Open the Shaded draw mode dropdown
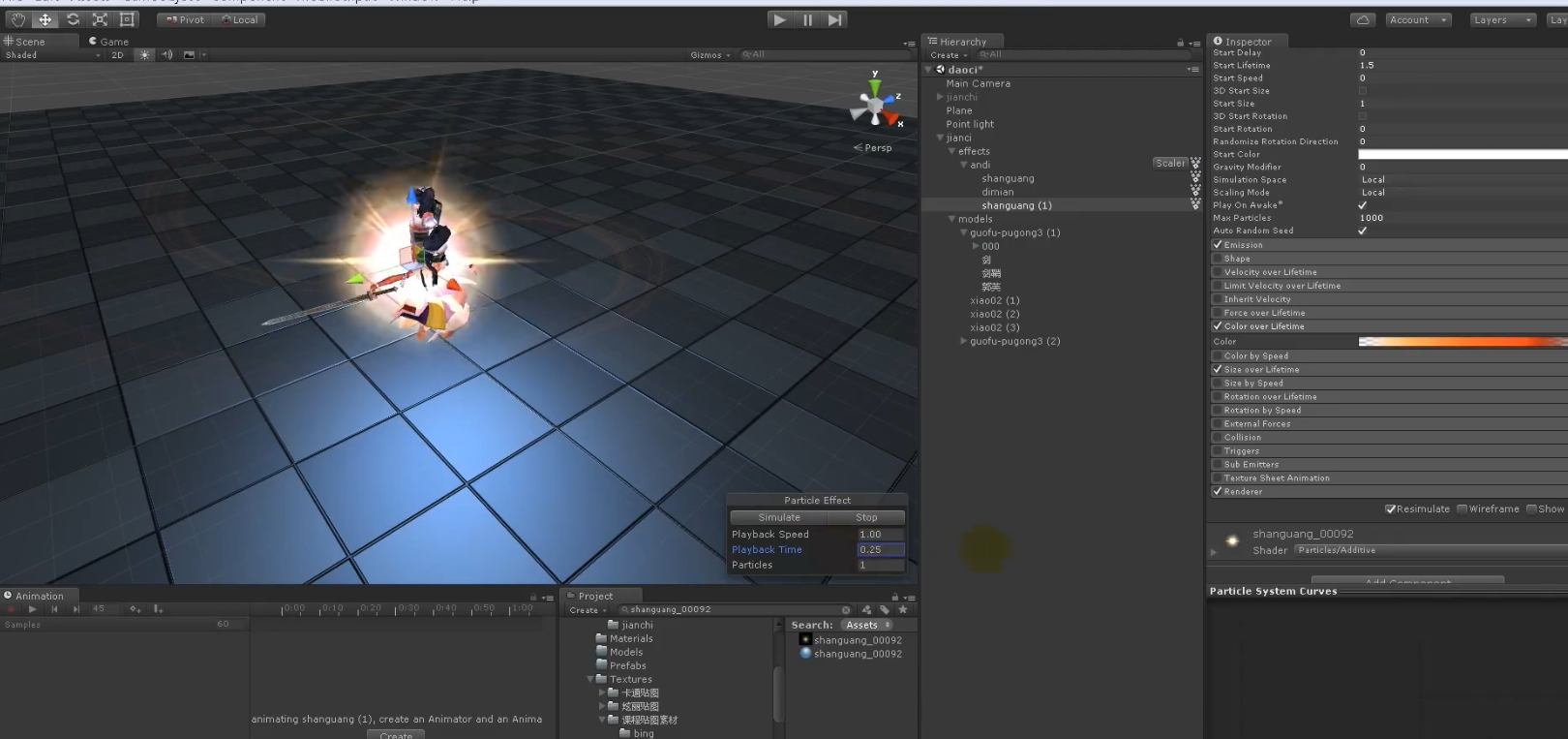Screen dimensions: 1568x739 (52, 55)
